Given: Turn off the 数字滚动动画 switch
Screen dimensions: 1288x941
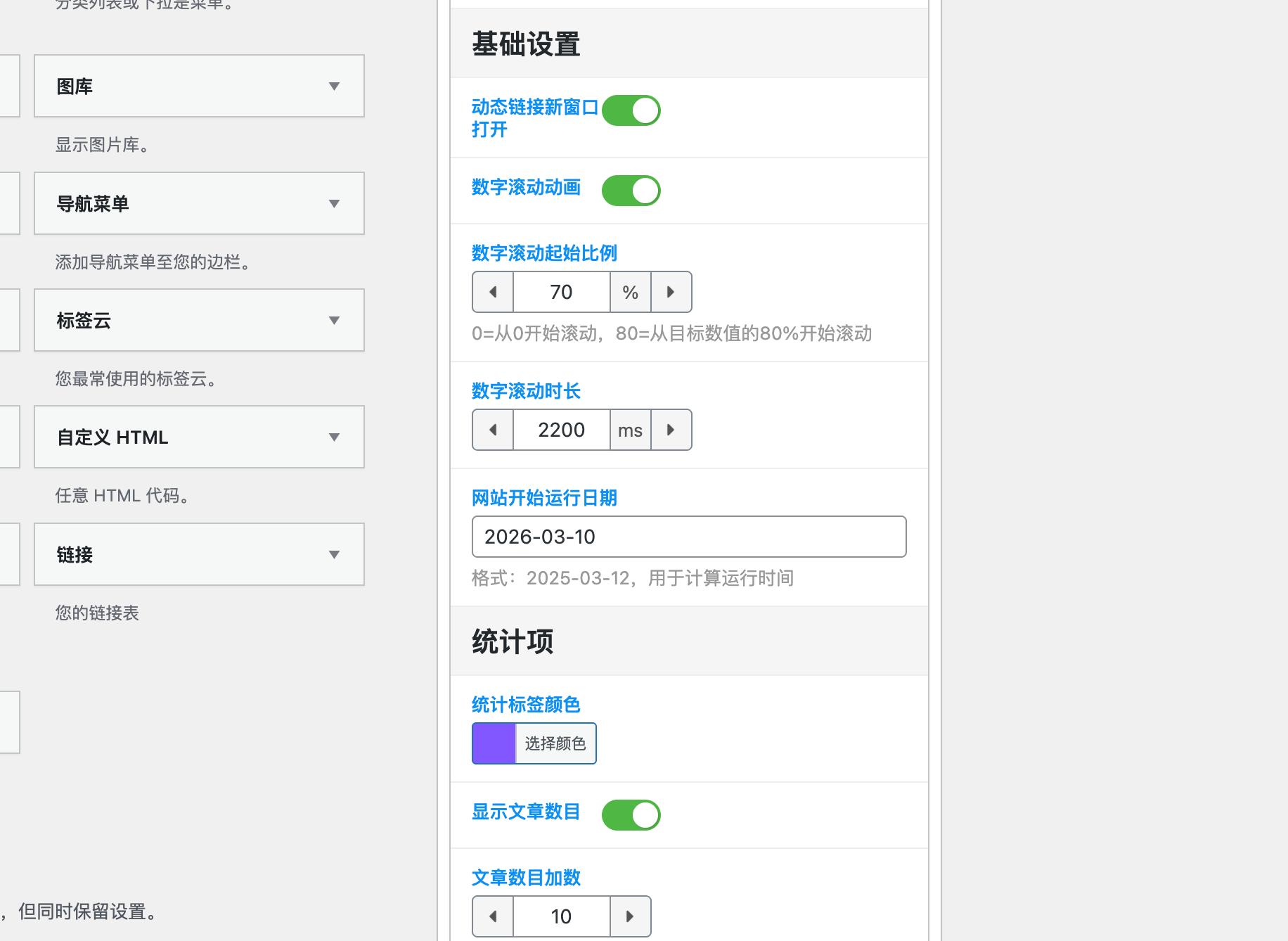Looking at the screenshot, I should pyautogui.click(x=631, y=190).
